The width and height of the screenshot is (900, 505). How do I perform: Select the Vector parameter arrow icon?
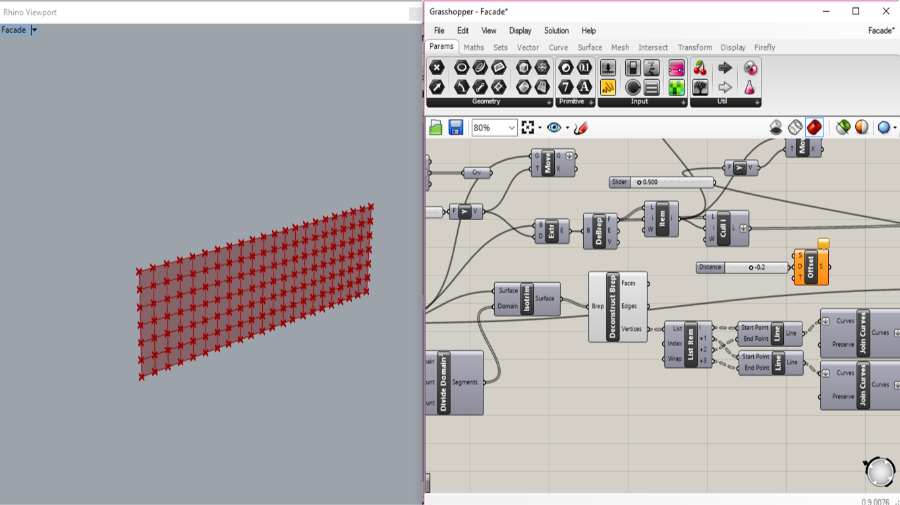(437, 87)
